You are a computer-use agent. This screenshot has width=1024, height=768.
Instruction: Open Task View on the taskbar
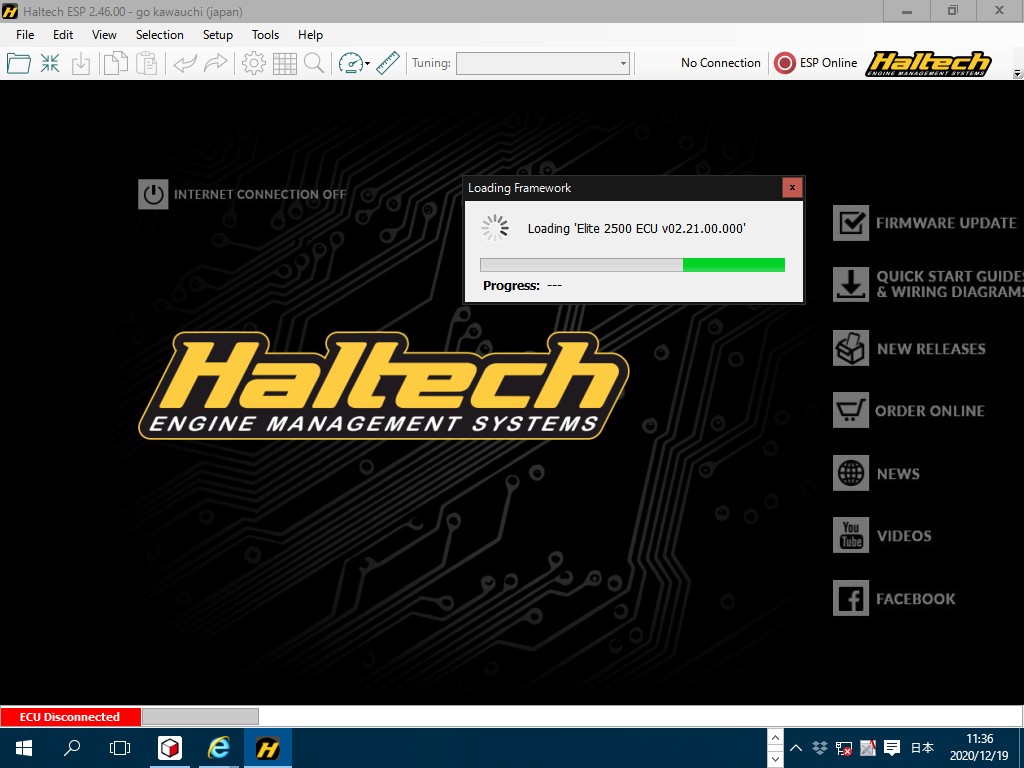120,748
